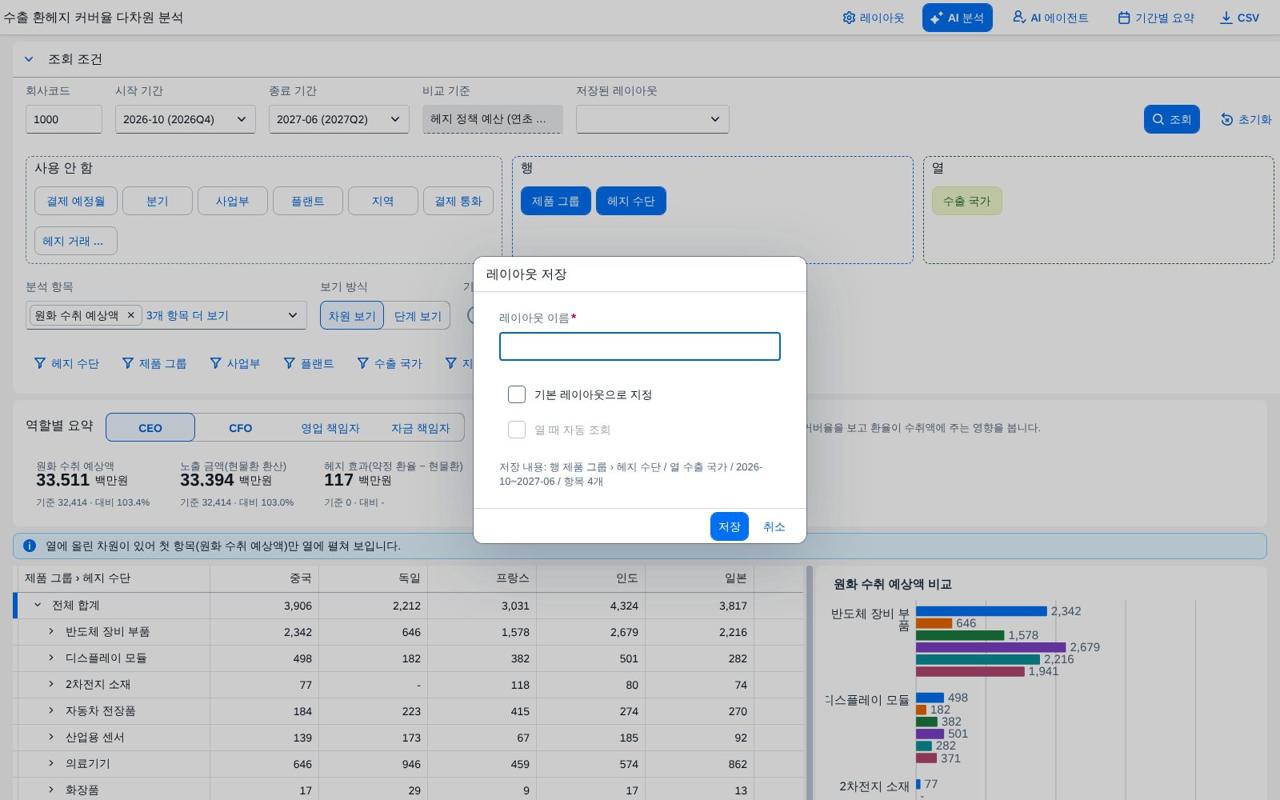Expand the 반도체 장비 부품 row
1280x800 pixels.
[51, 632]
